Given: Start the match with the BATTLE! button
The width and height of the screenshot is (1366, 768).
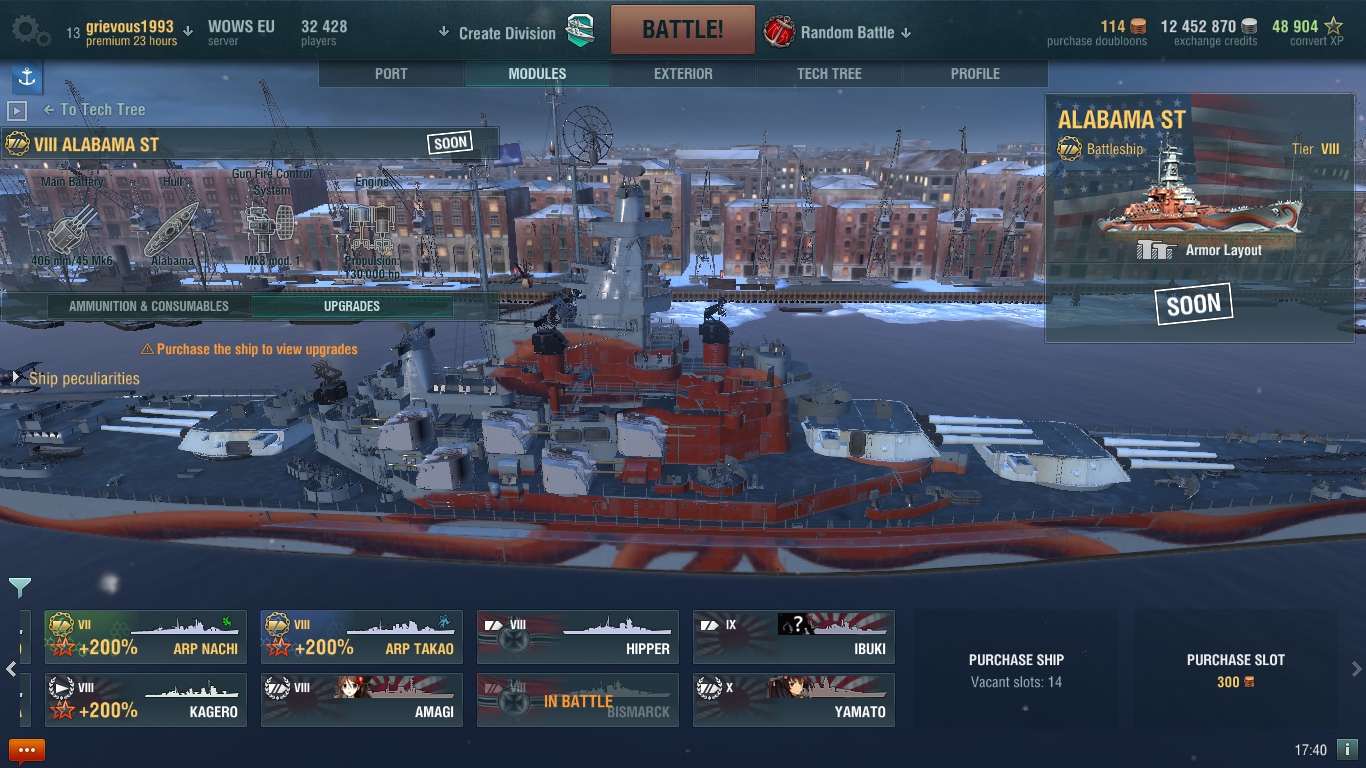Looking at the screenshot, I should pyautogui.click(x=683, y=29).
